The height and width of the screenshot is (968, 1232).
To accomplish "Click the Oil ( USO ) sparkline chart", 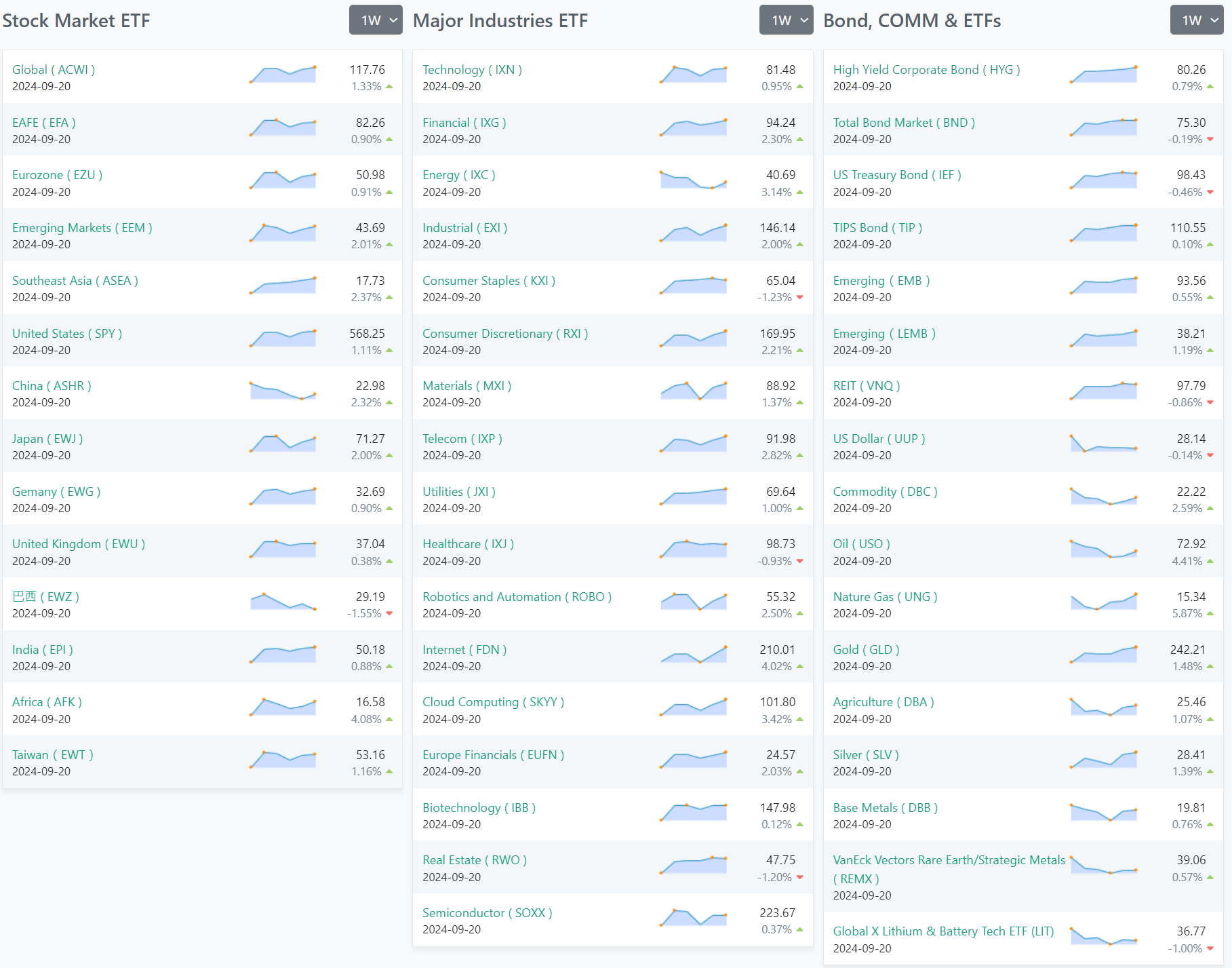I will pyautogui.click(x=1103, y=549).
